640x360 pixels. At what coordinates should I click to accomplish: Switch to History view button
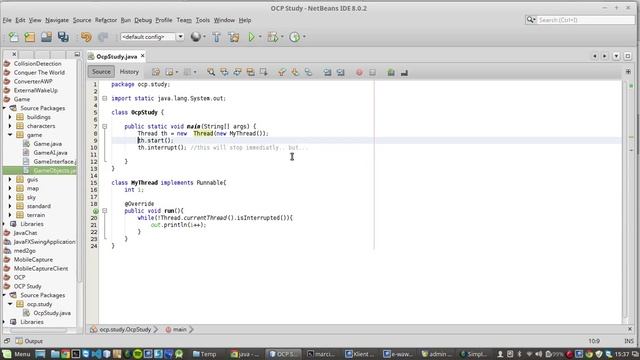coord(129,72)
